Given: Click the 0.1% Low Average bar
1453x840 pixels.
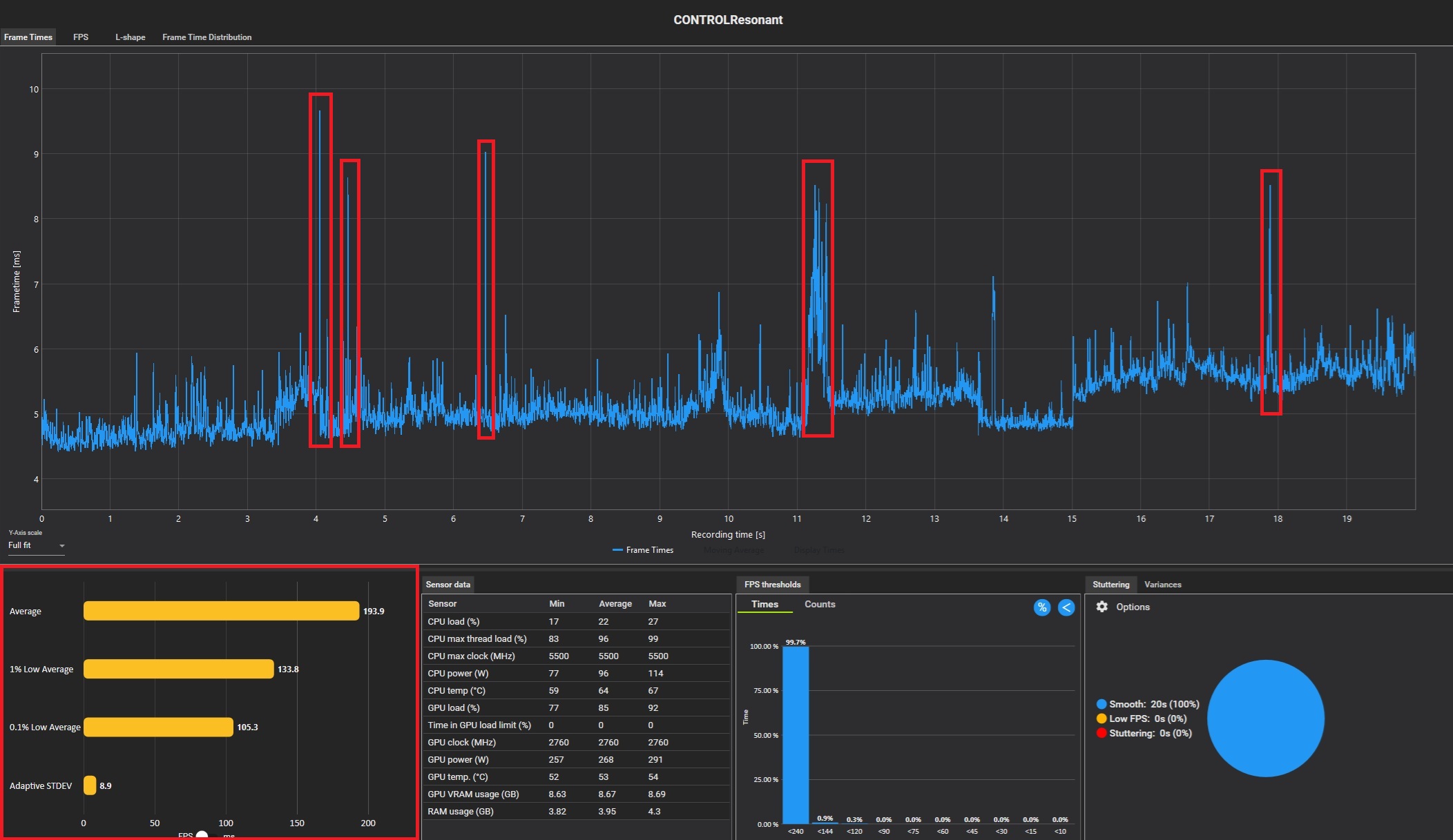Looking at the screenshot, I should [158, 727].
